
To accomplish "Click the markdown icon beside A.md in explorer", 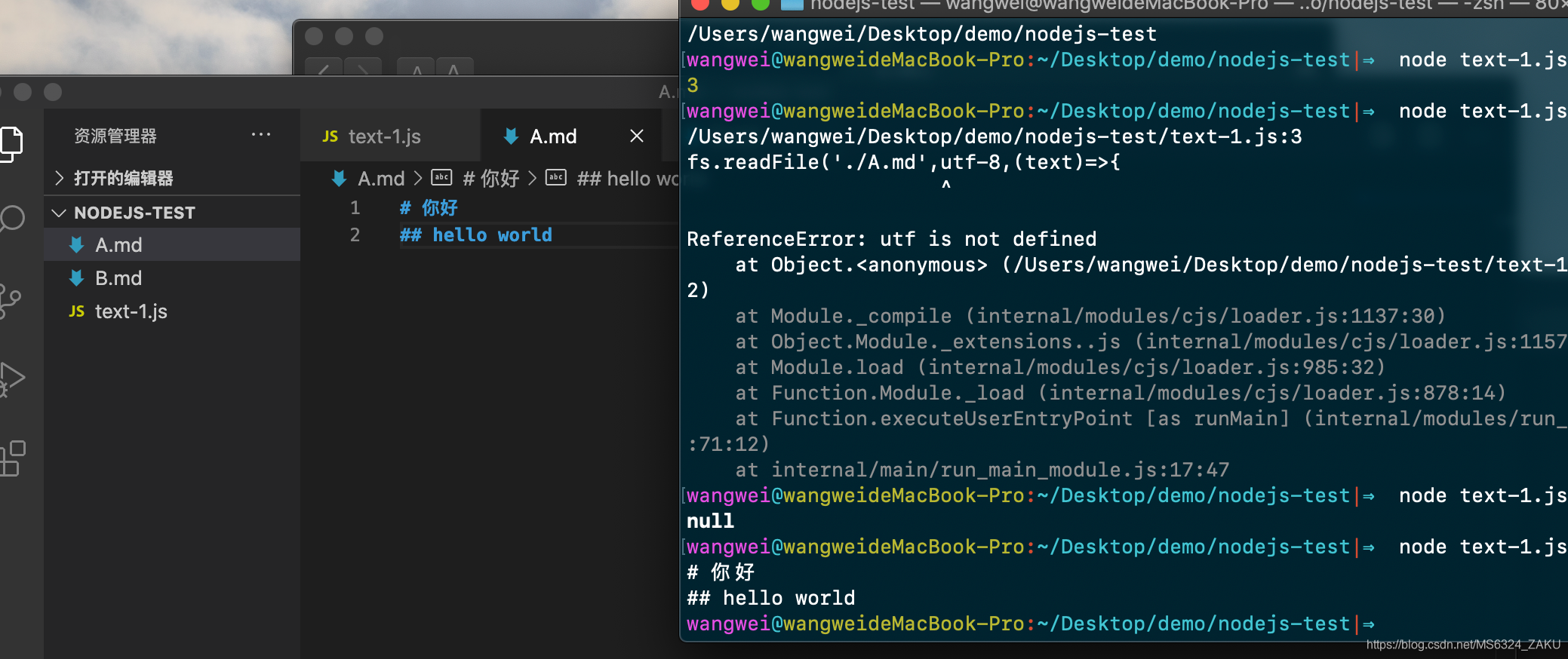I will [76, 245].
